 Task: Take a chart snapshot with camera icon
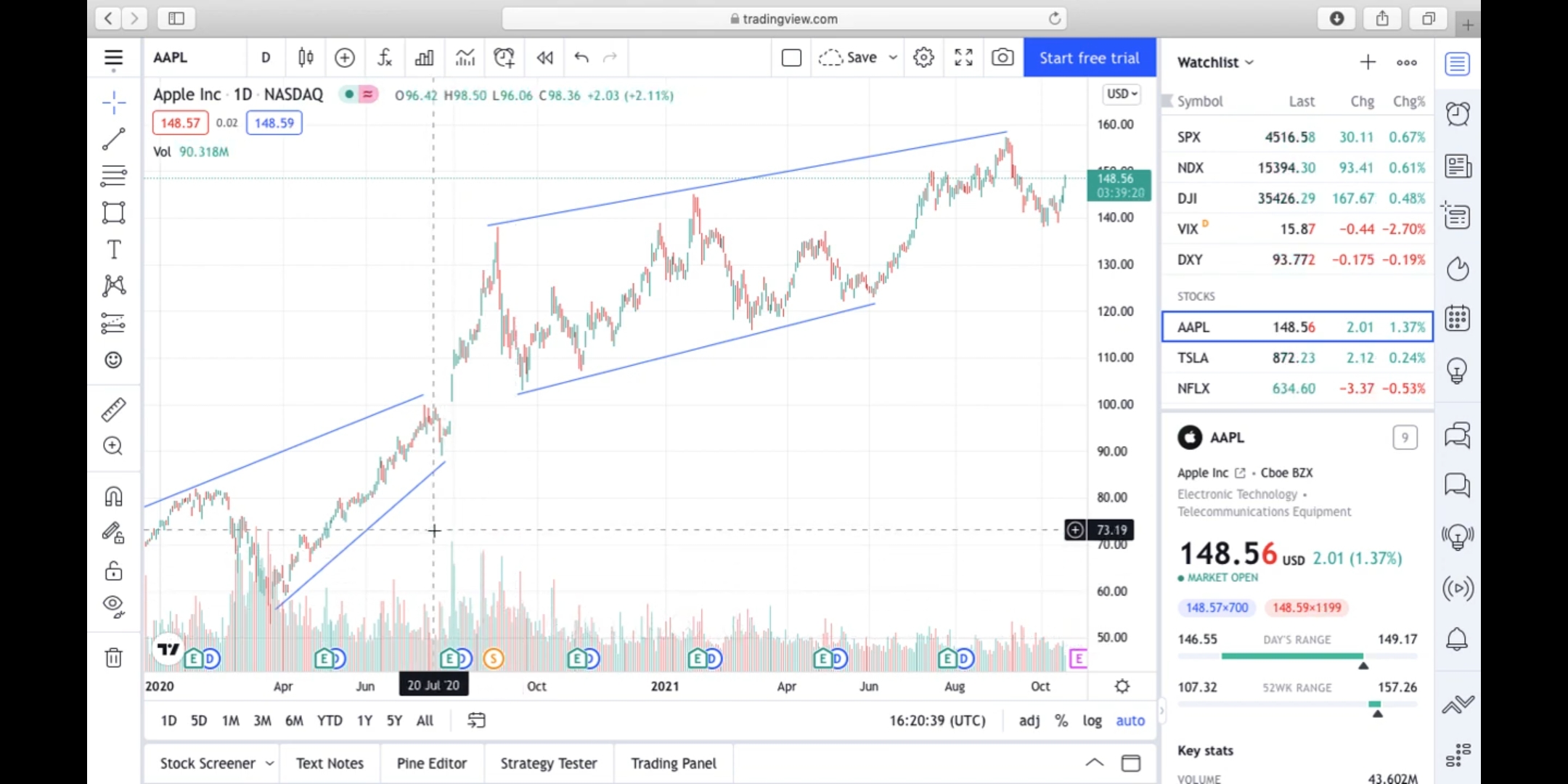[x=1003, y=57]
